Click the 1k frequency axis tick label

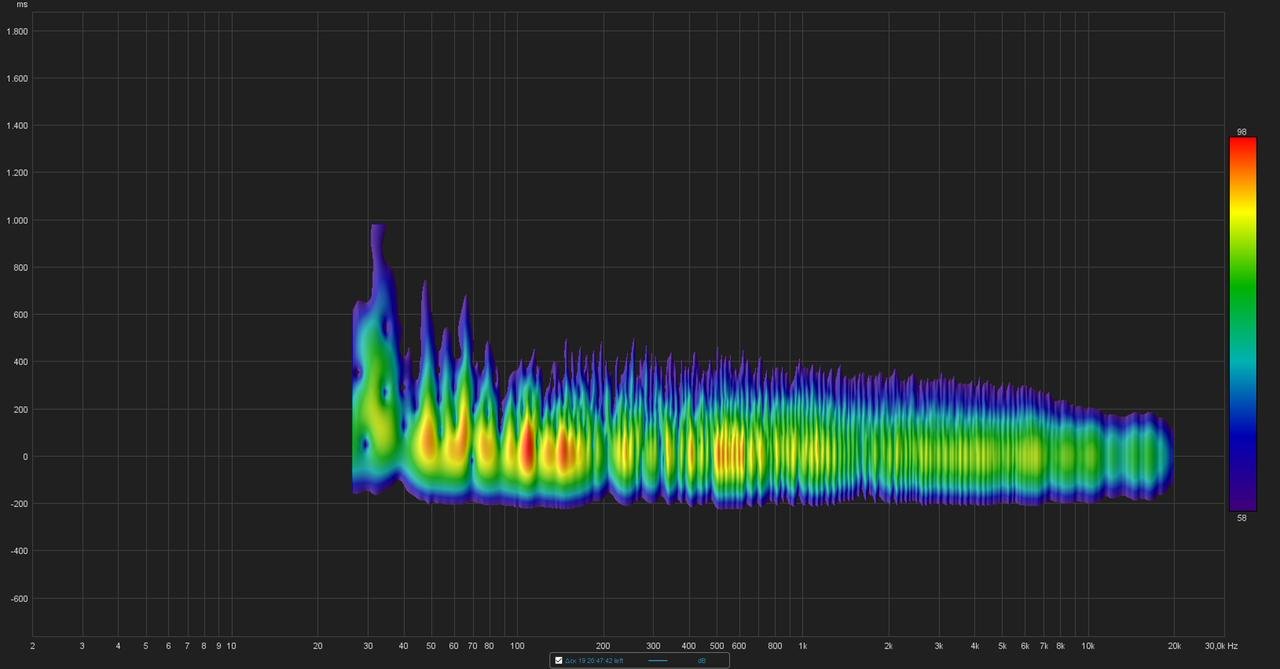(x=802, y=646)
